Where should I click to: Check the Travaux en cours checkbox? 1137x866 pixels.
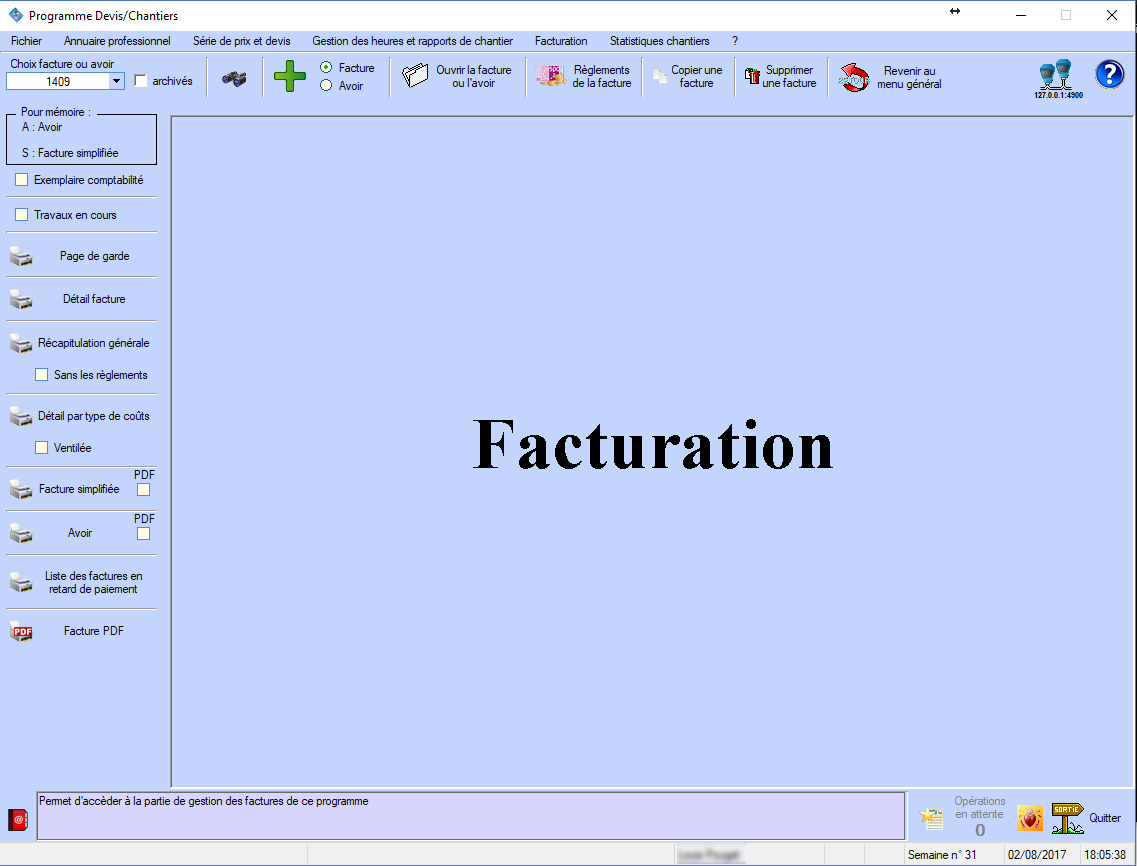(x=22, y=215)
